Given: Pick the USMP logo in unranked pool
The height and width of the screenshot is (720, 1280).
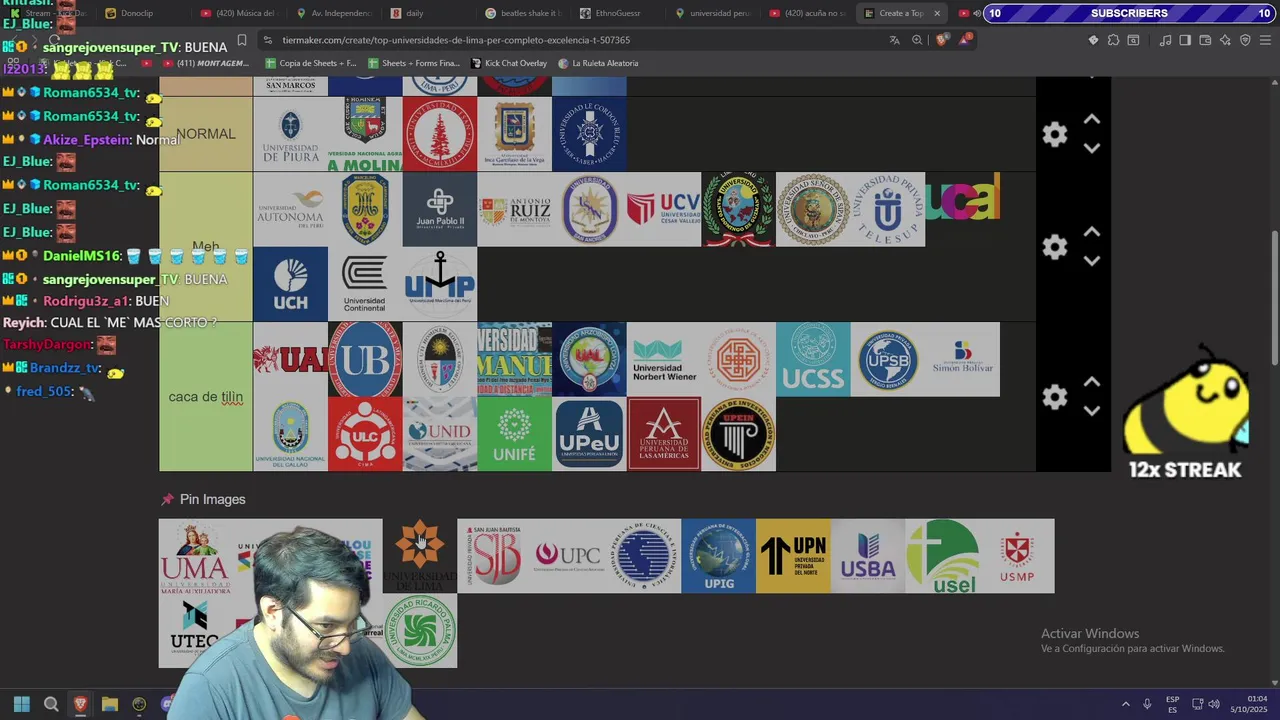Looking at the screenshot, I should tap(1017, 556).
